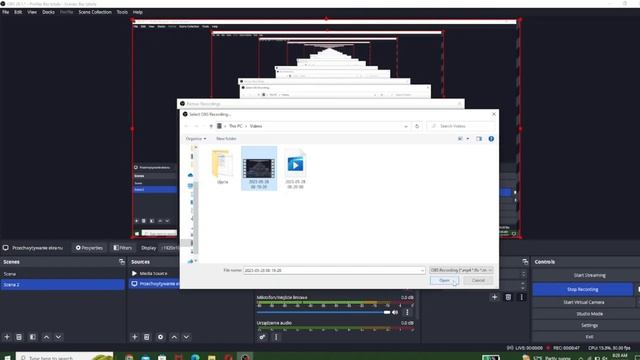The width and height of the screenshot is (640, 360).
Task: Open help icon in file dialog
Action: pyautogui.click(x=491, y=139)
